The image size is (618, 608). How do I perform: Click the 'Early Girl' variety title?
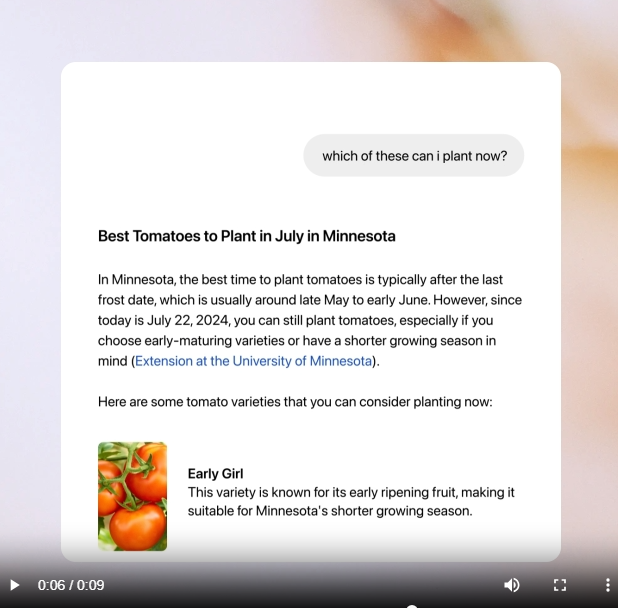coord(215,474)
